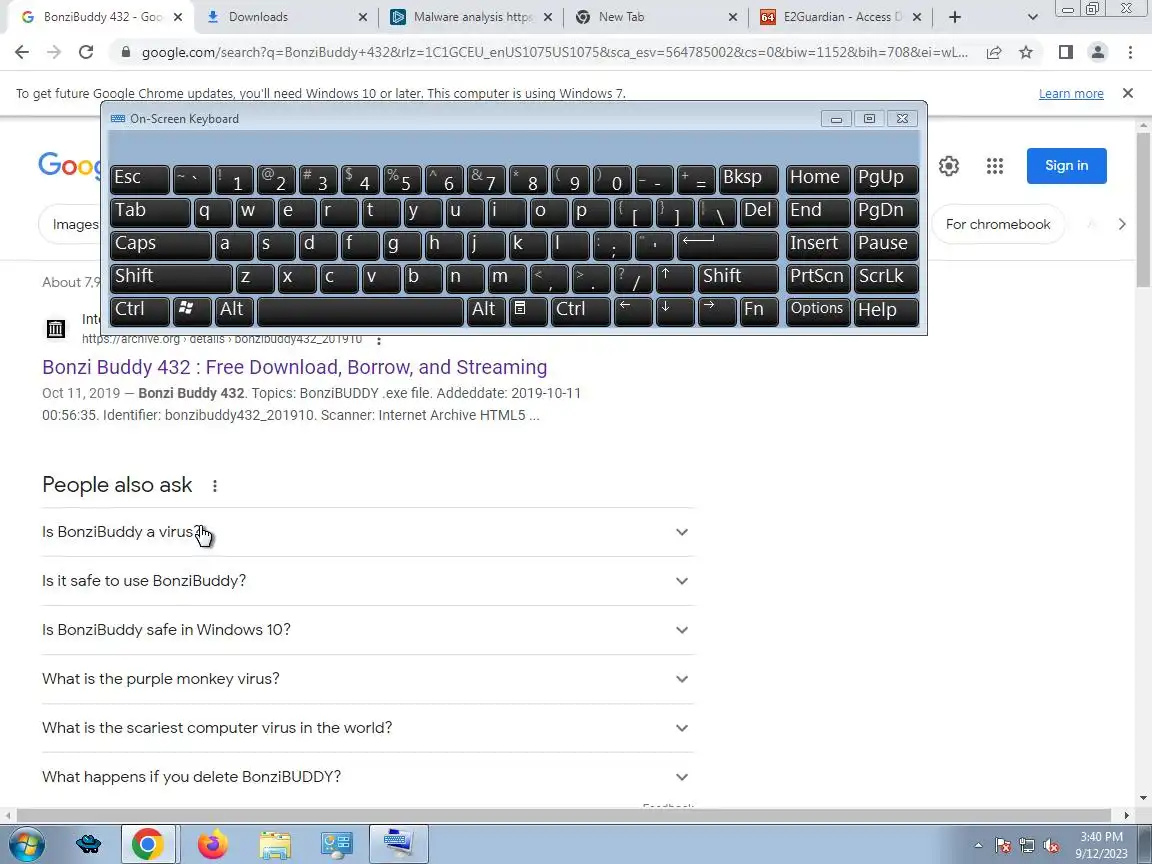Open Google quick settings gear
The image size is (1152, 864).
tap(948, 166)
